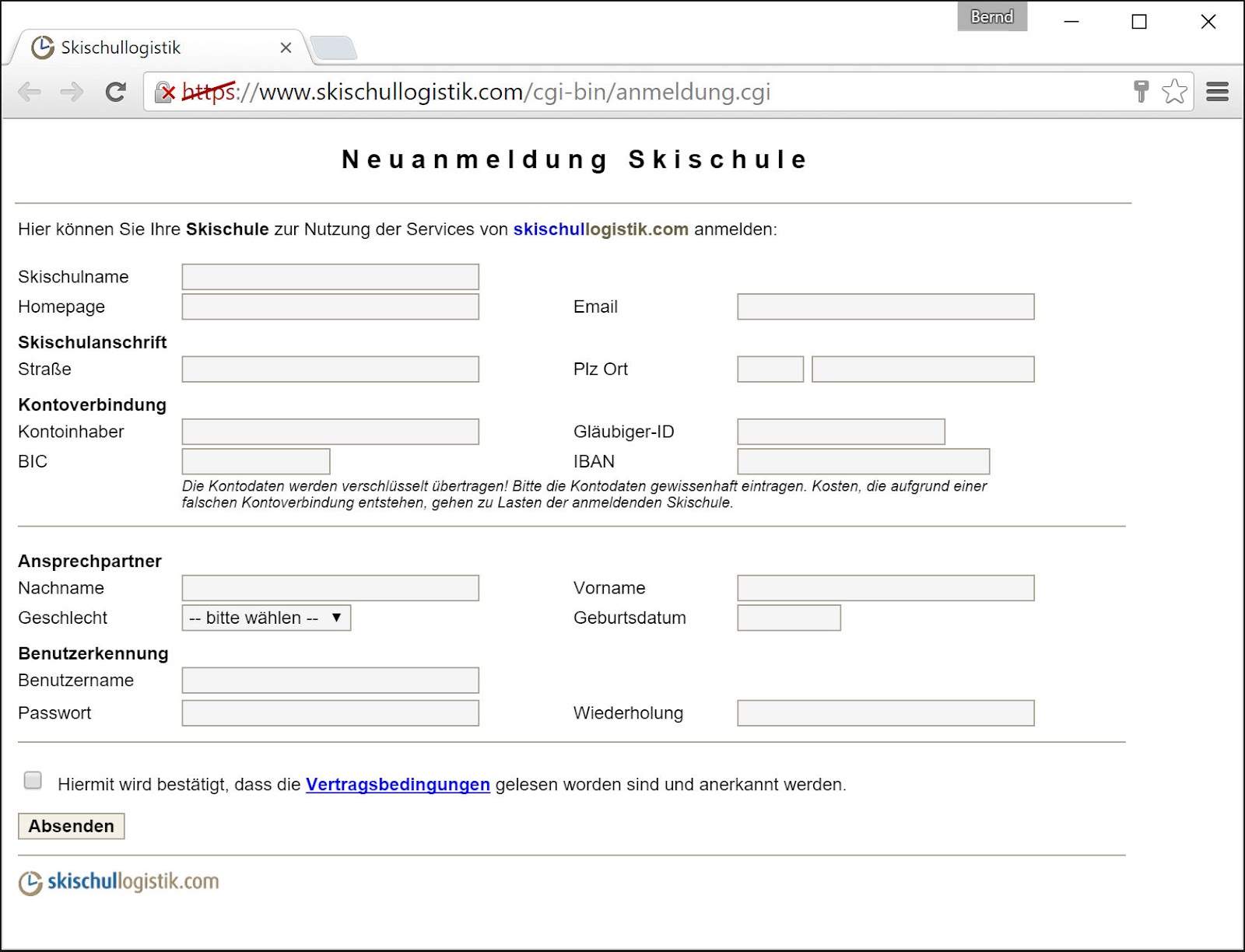Check the Vertragsbedingungen confirmation checkbox

33,780
